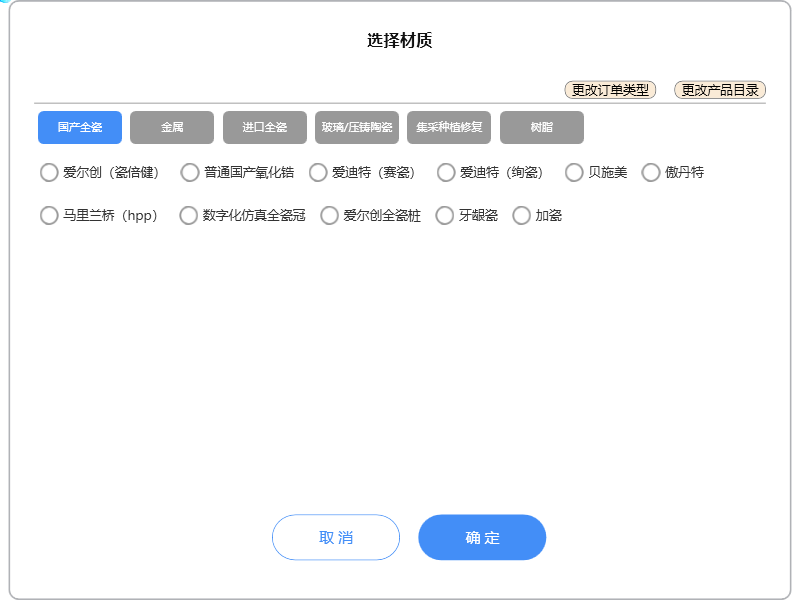Open the 集采种植修复 tab
The height and width of the screenshot is (600, 800).
pos(449,128)
